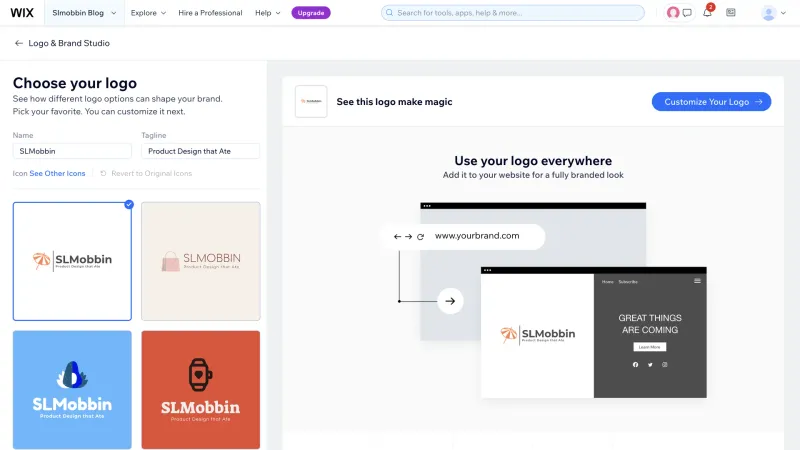Open notifications bell
This screenshot has height=450, width=800.
point(707,13)
